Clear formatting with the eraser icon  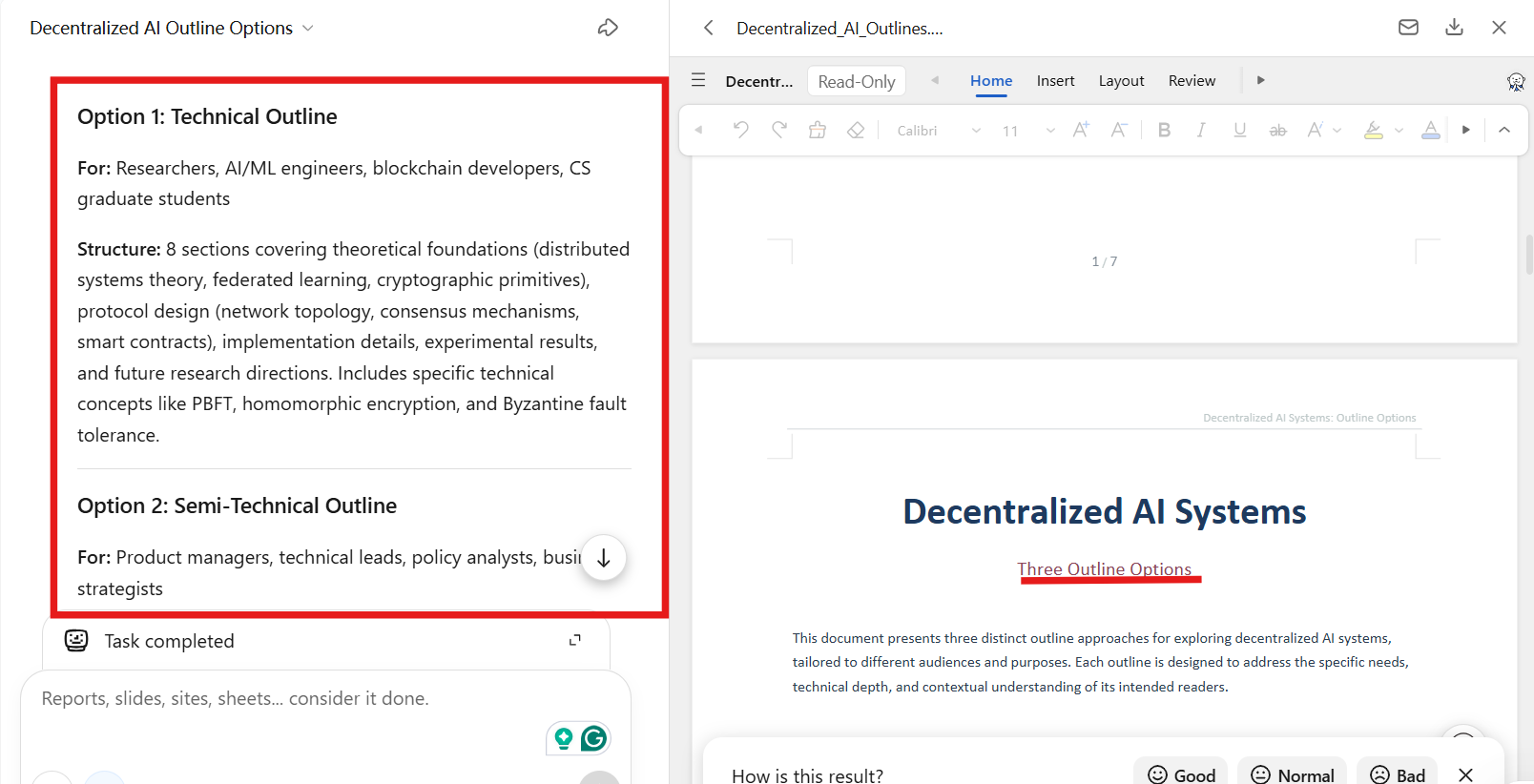tap(856, 130)
